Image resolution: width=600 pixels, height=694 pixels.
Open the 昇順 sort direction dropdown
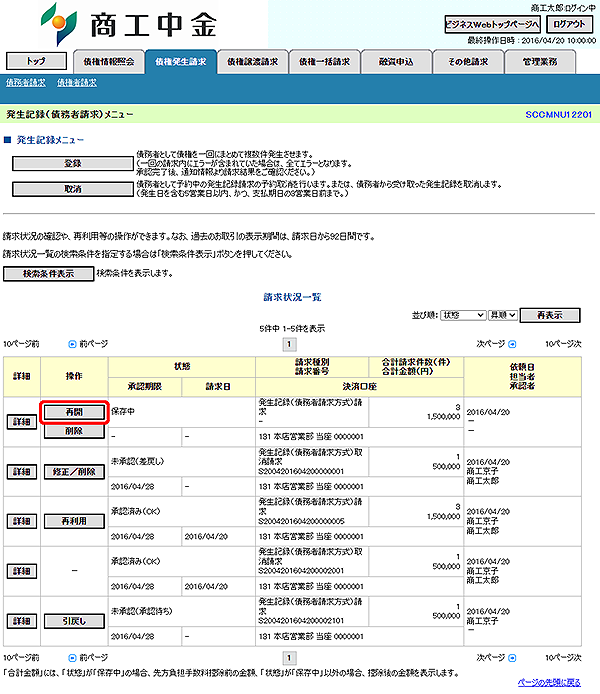click(503, 315)
